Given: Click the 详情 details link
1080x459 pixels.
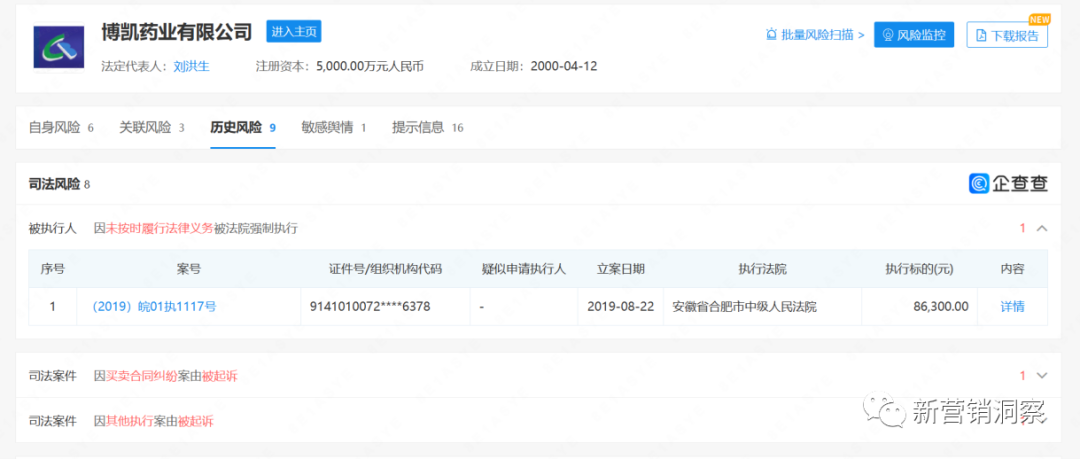Looking at the screenshot, I should pos(1012,307).
